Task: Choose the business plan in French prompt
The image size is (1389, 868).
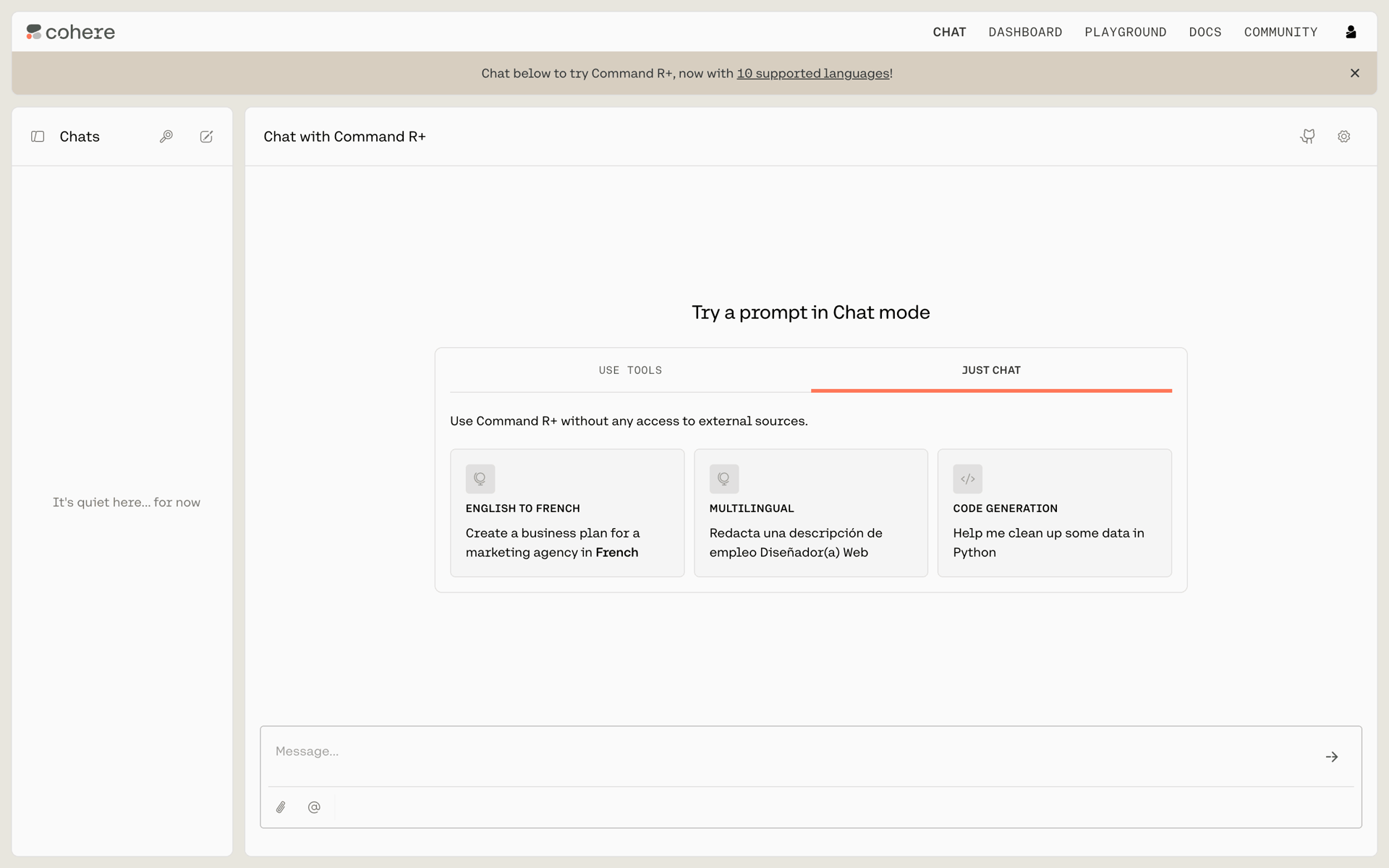Action: point(567,513)
